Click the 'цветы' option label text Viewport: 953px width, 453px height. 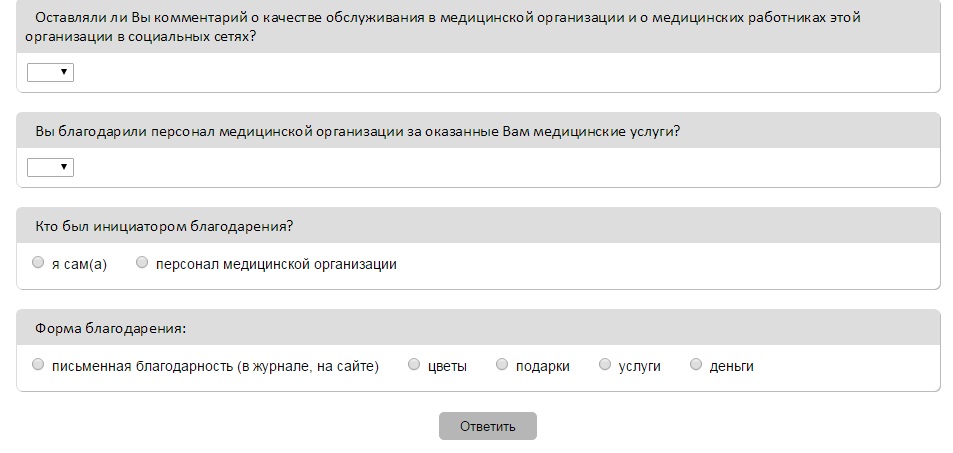447,367
